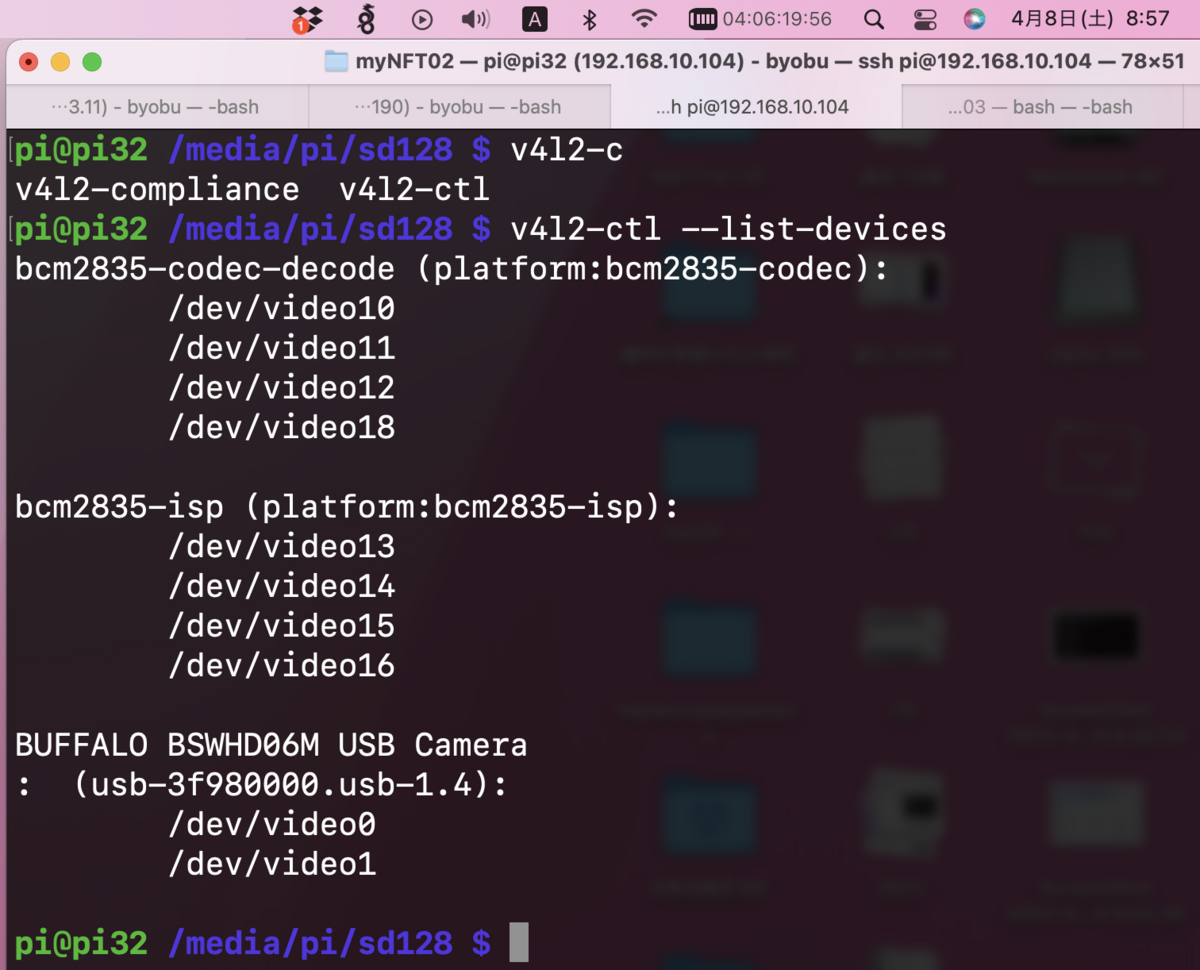1200x970 pixels.
Task: Open the Wi-Fi menu from the menu bar
Action: pos(643,19)
